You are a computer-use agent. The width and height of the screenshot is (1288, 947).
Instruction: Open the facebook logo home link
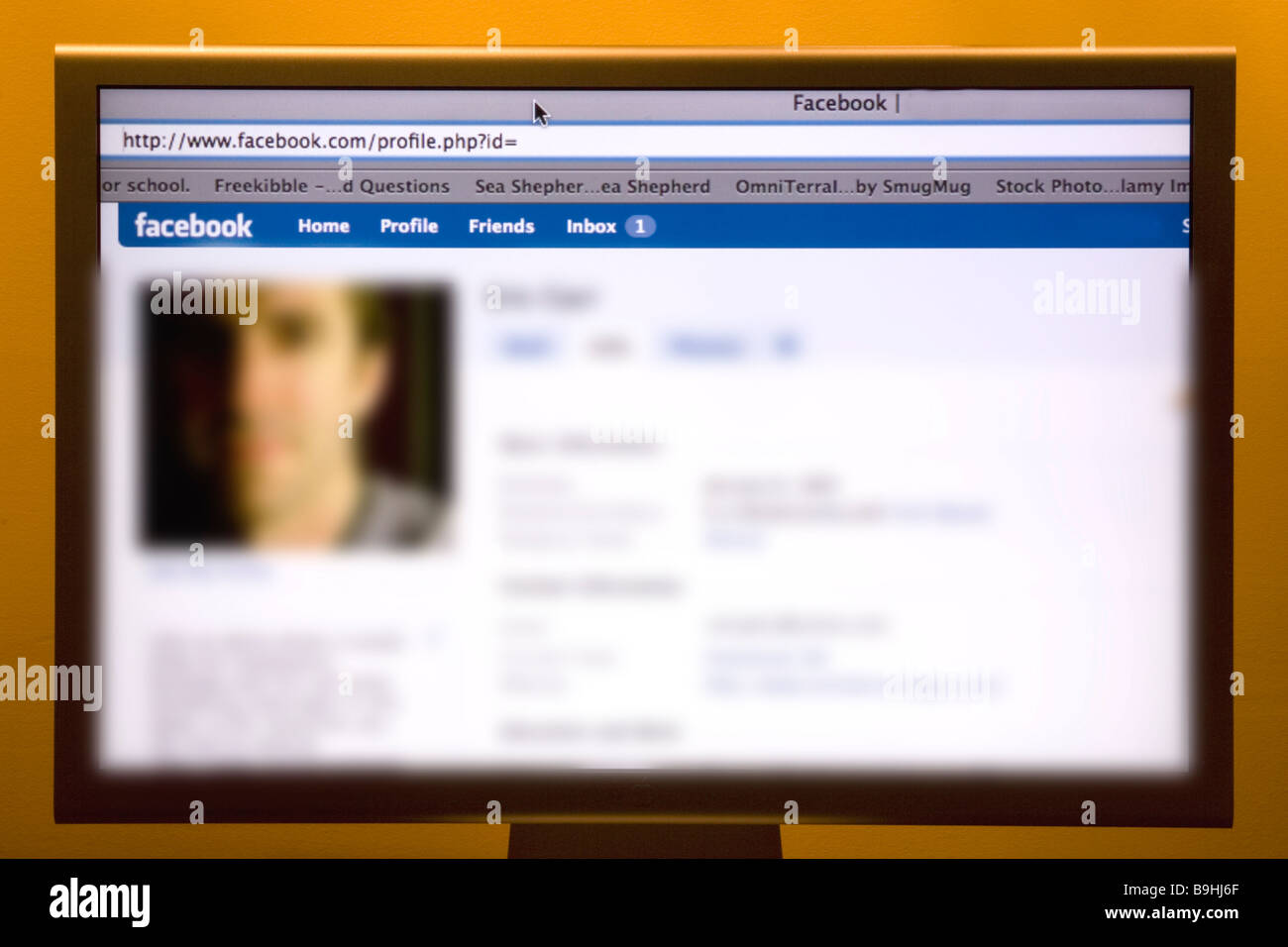[x=193, y=226]
